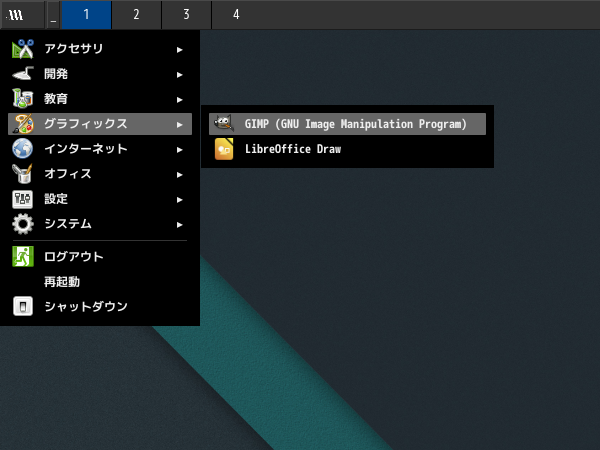Switch to workspace 2
This screenshot has width=600, height=450.
[x=136, y=15]
